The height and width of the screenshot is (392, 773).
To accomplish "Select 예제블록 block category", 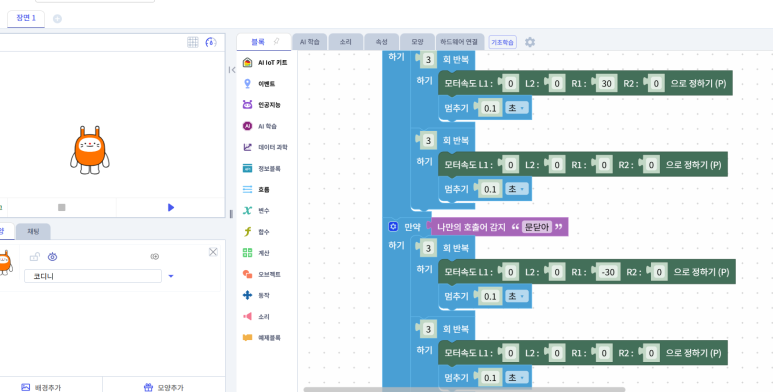I will 262,338.
